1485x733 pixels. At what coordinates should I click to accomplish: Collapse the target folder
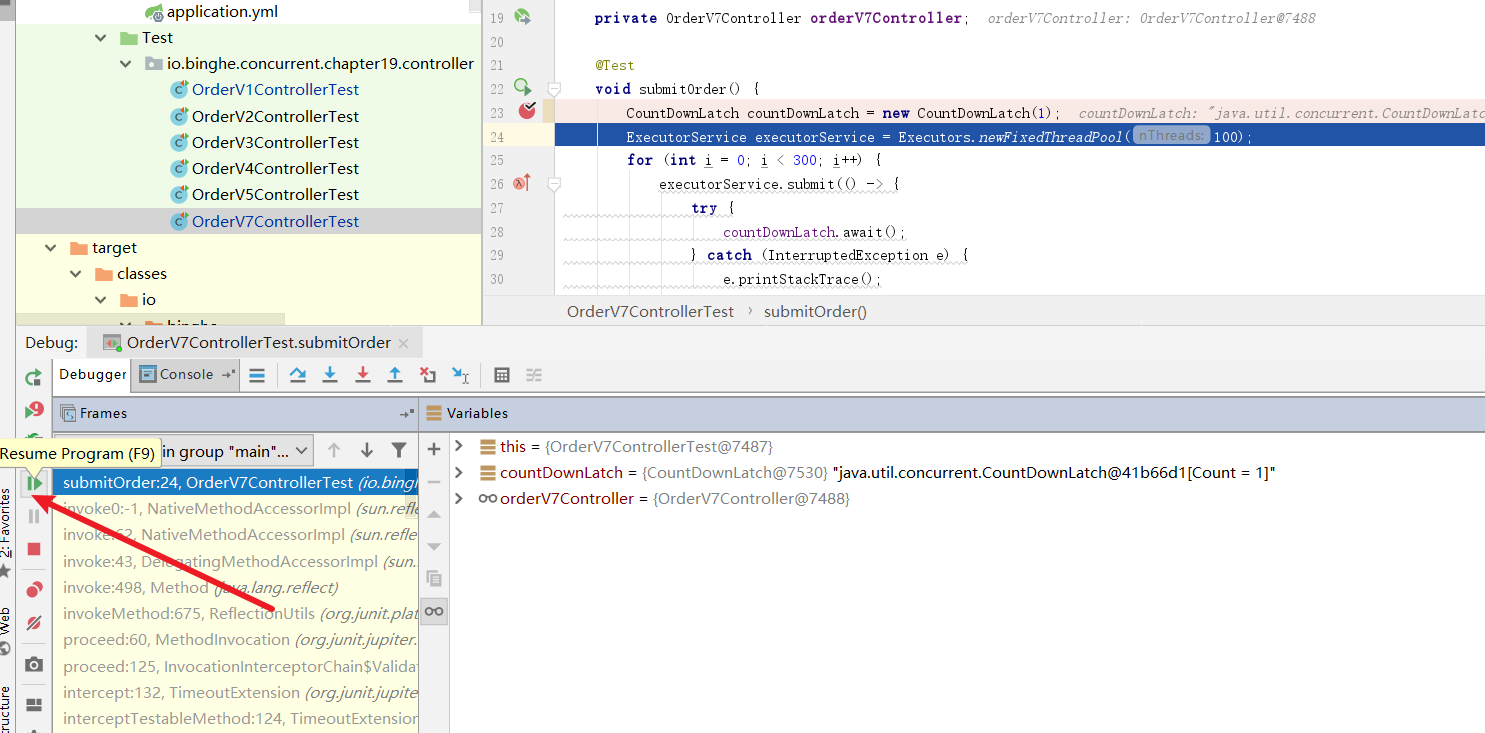(x=51, y=247)
